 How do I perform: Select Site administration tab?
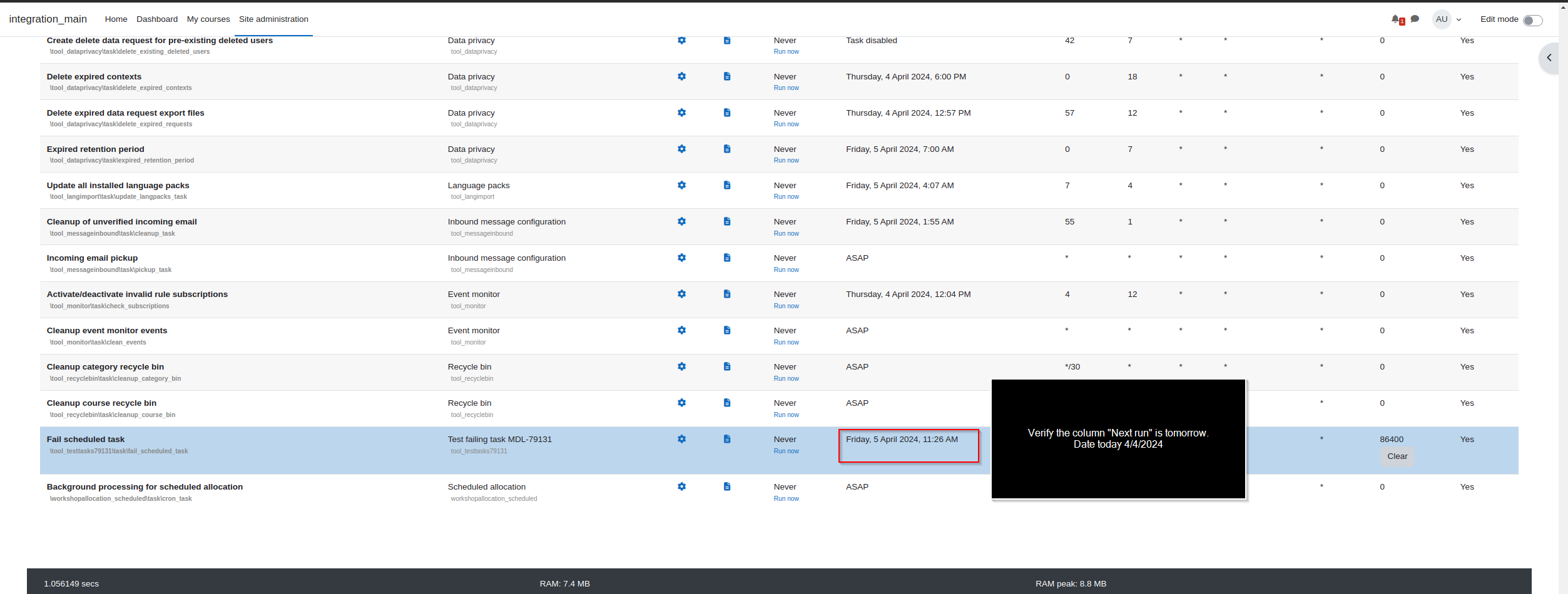pos(273,19)
